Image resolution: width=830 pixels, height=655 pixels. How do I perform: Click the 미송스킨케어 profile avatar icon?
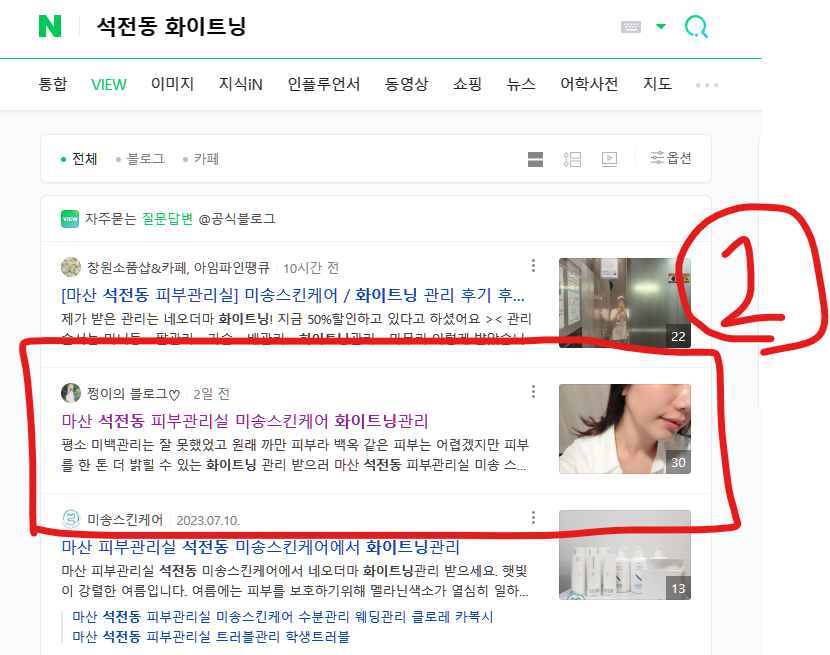[71, 519]
